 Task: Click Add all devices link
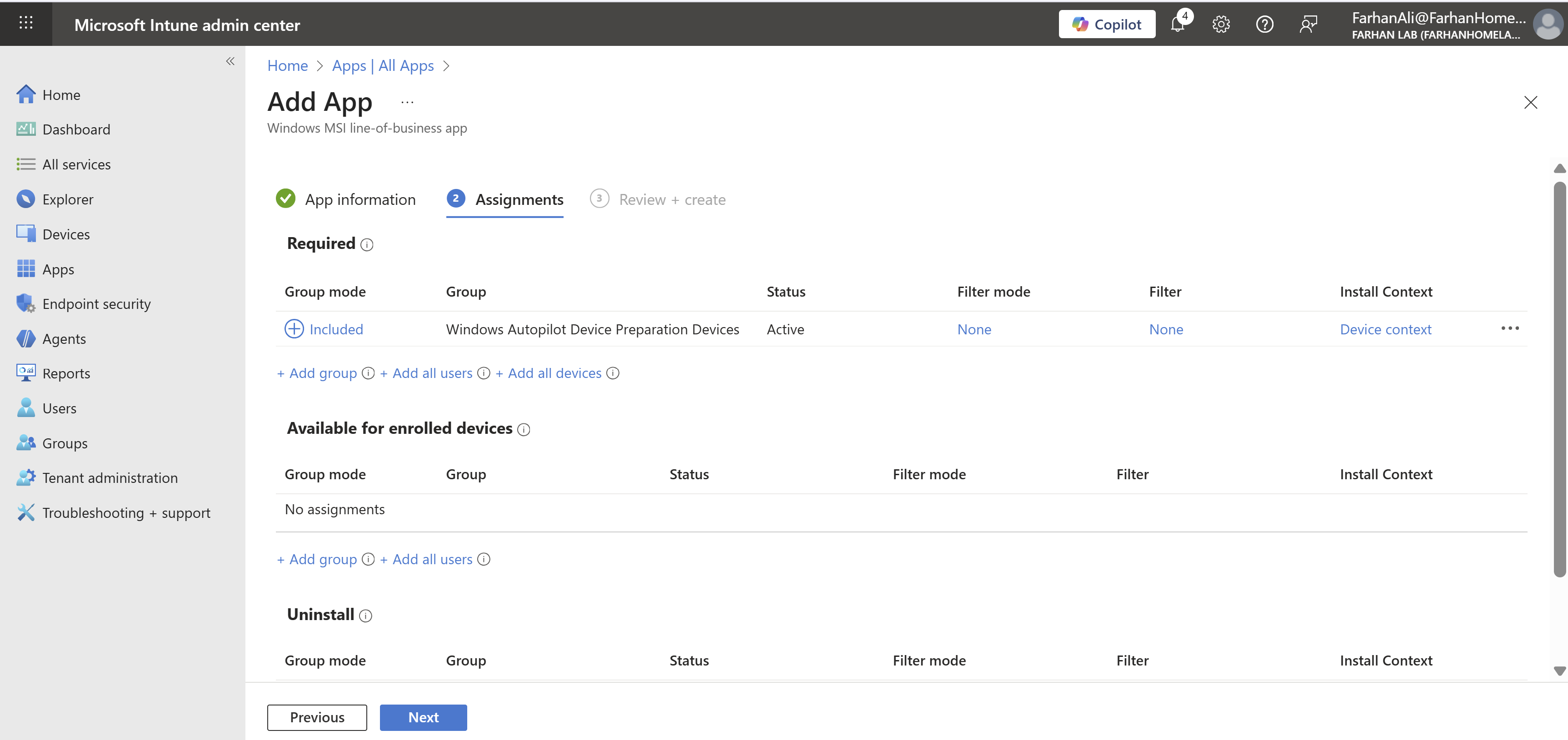click(554, 373)
